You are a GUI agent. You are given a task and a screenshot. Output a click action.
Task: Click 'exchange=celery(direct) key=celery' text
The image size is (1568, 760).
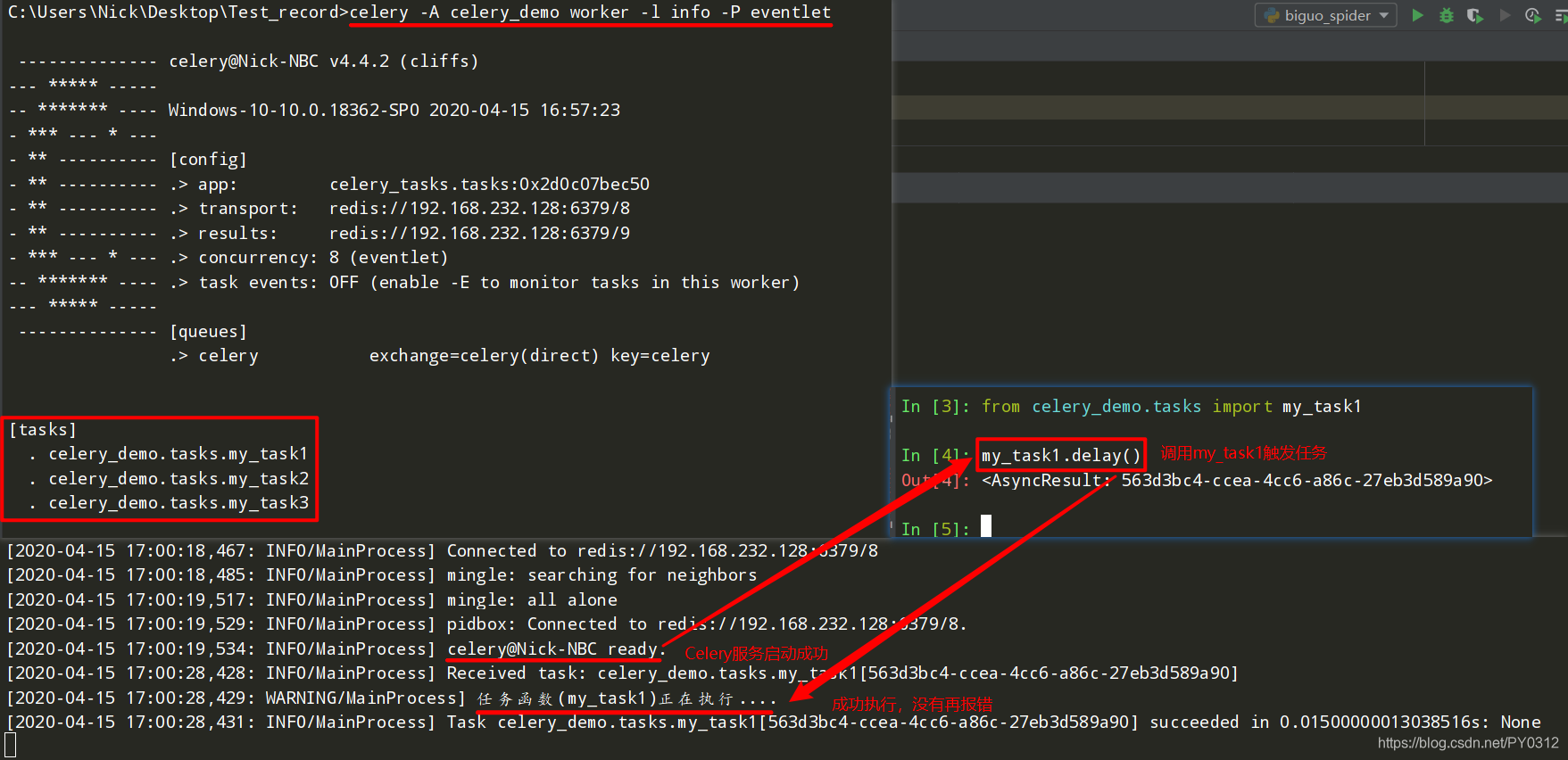pos(540,356)
